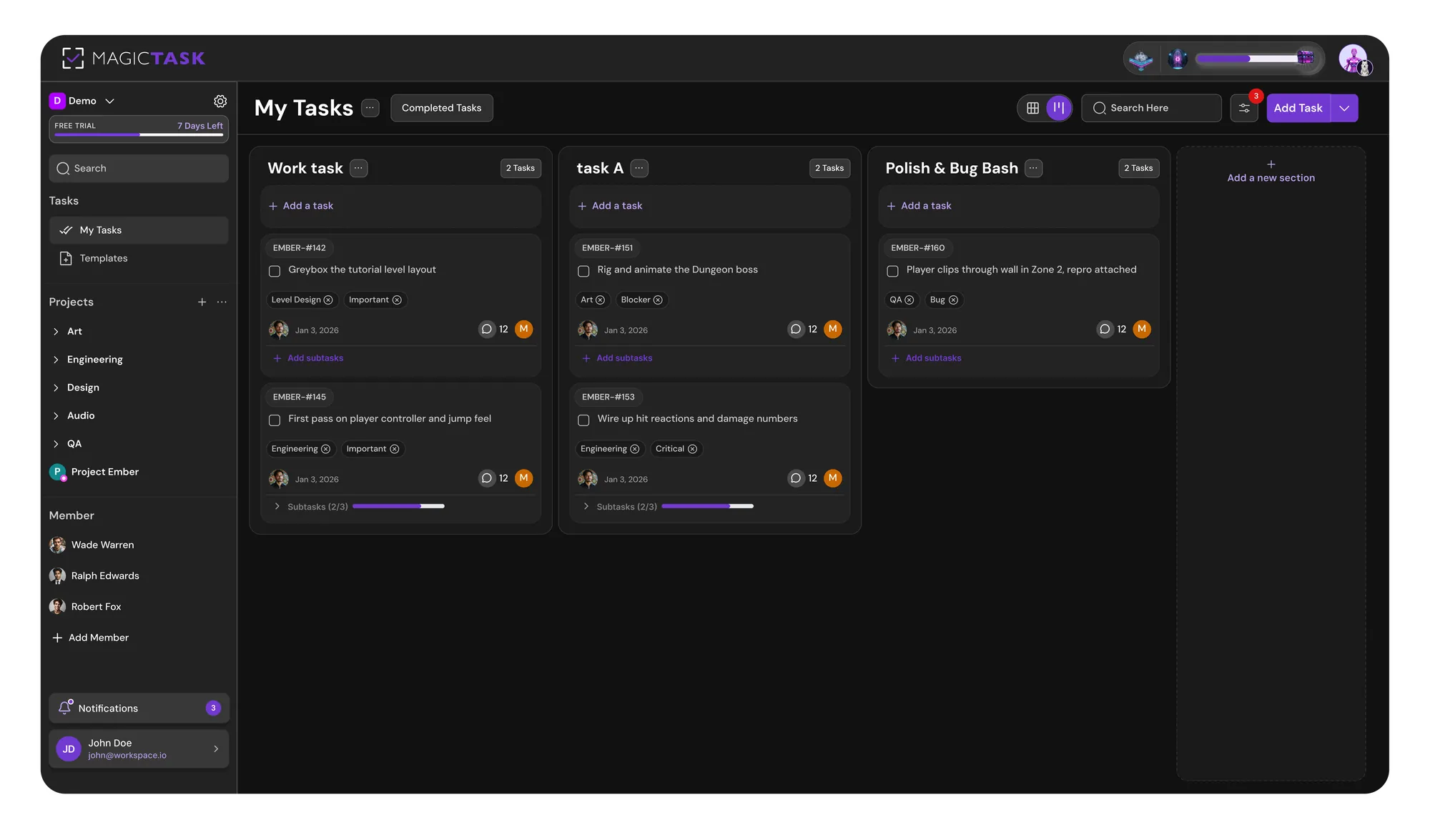This screenshot has height=840, width=1430.
Task: Expand subtasks on EMBER-#145 card
Action: click(277, 506)
